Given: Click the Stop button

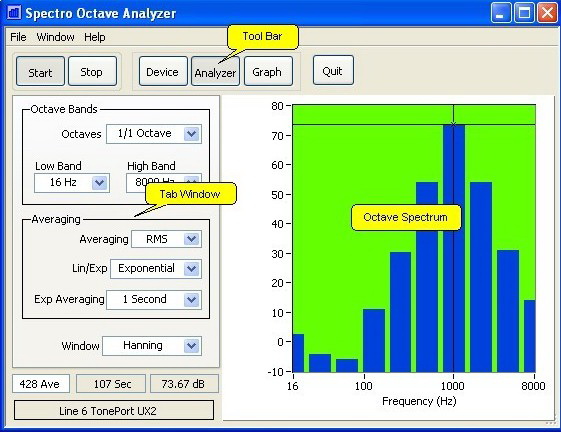Looking at the screenshot, I should 92,71.
